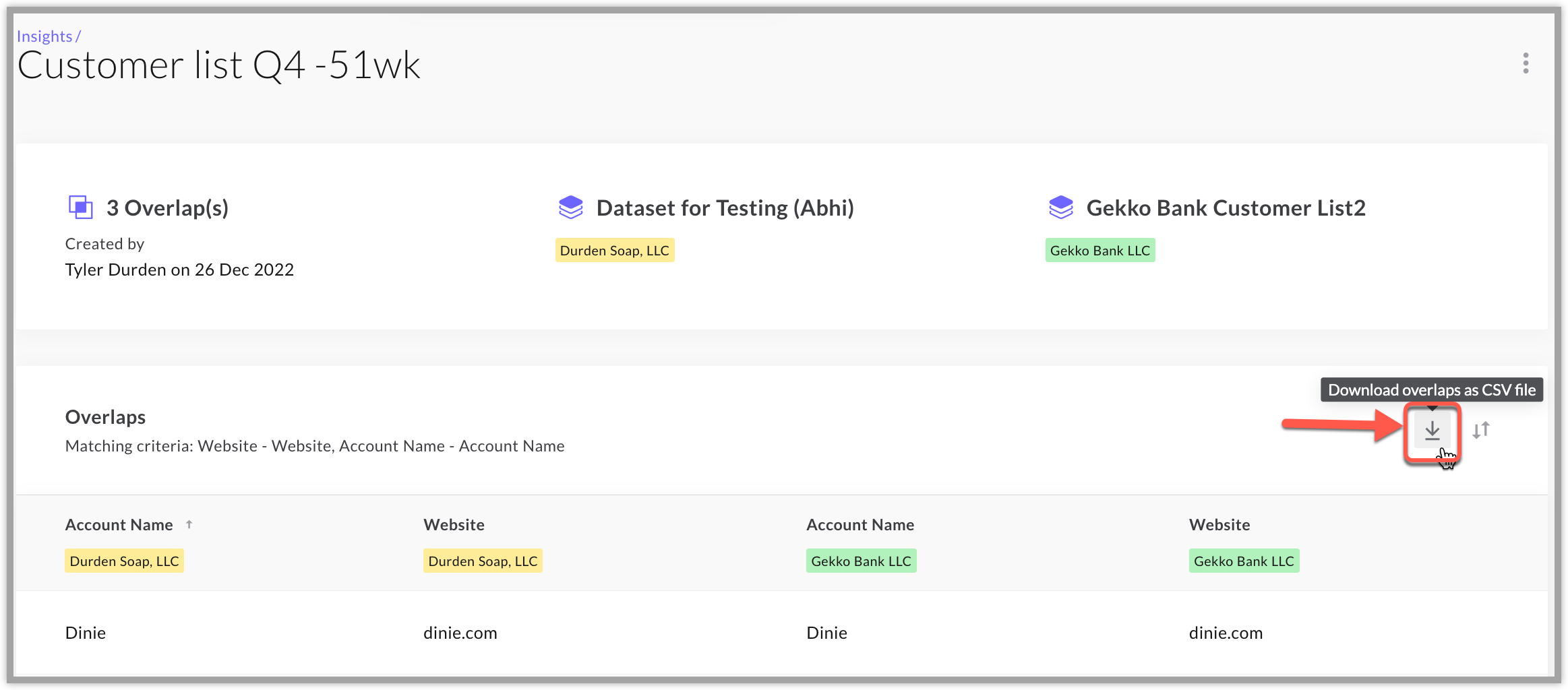Click the dataset icon for Dataset for Testing (Abhi)
This screenshot has width=1568, height=690.
571,208
